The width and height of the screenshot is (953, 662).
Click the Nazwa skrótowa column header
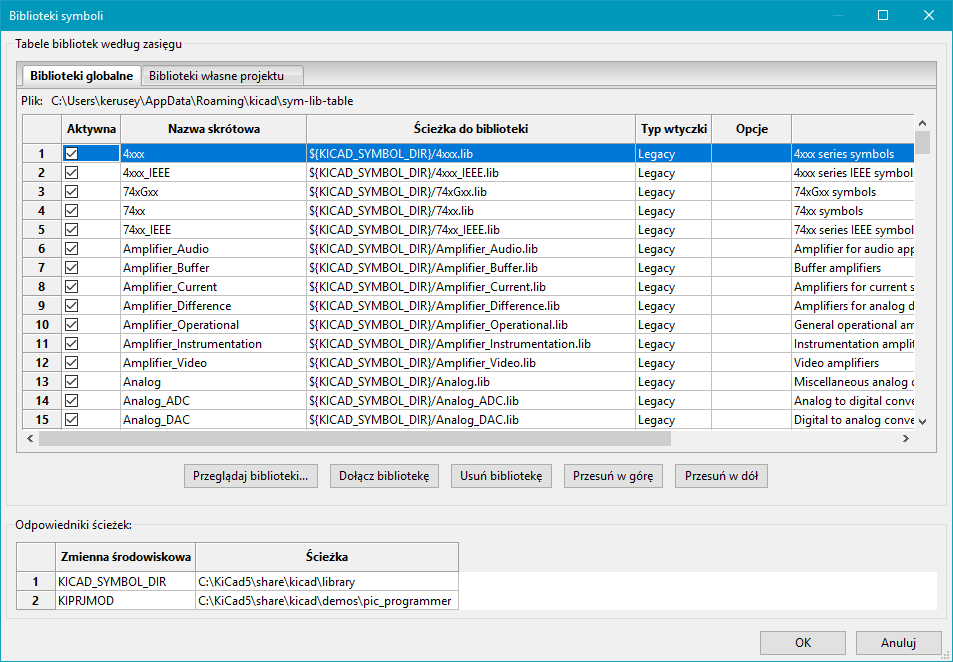click(213, 129)
